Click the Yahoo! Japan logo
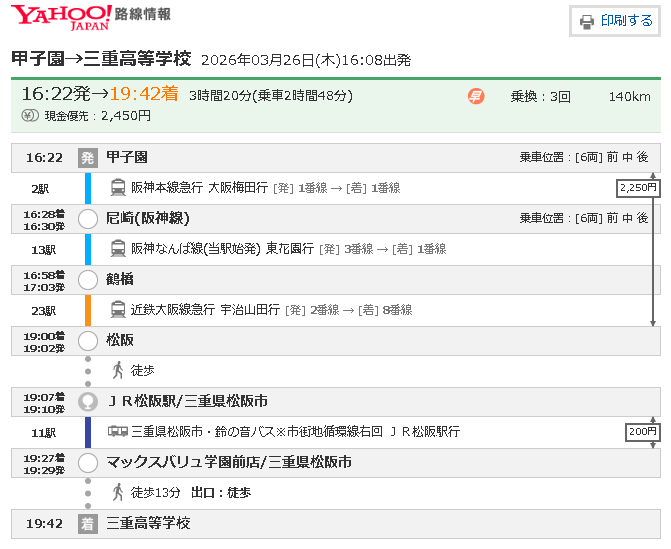 click(60, 17)
